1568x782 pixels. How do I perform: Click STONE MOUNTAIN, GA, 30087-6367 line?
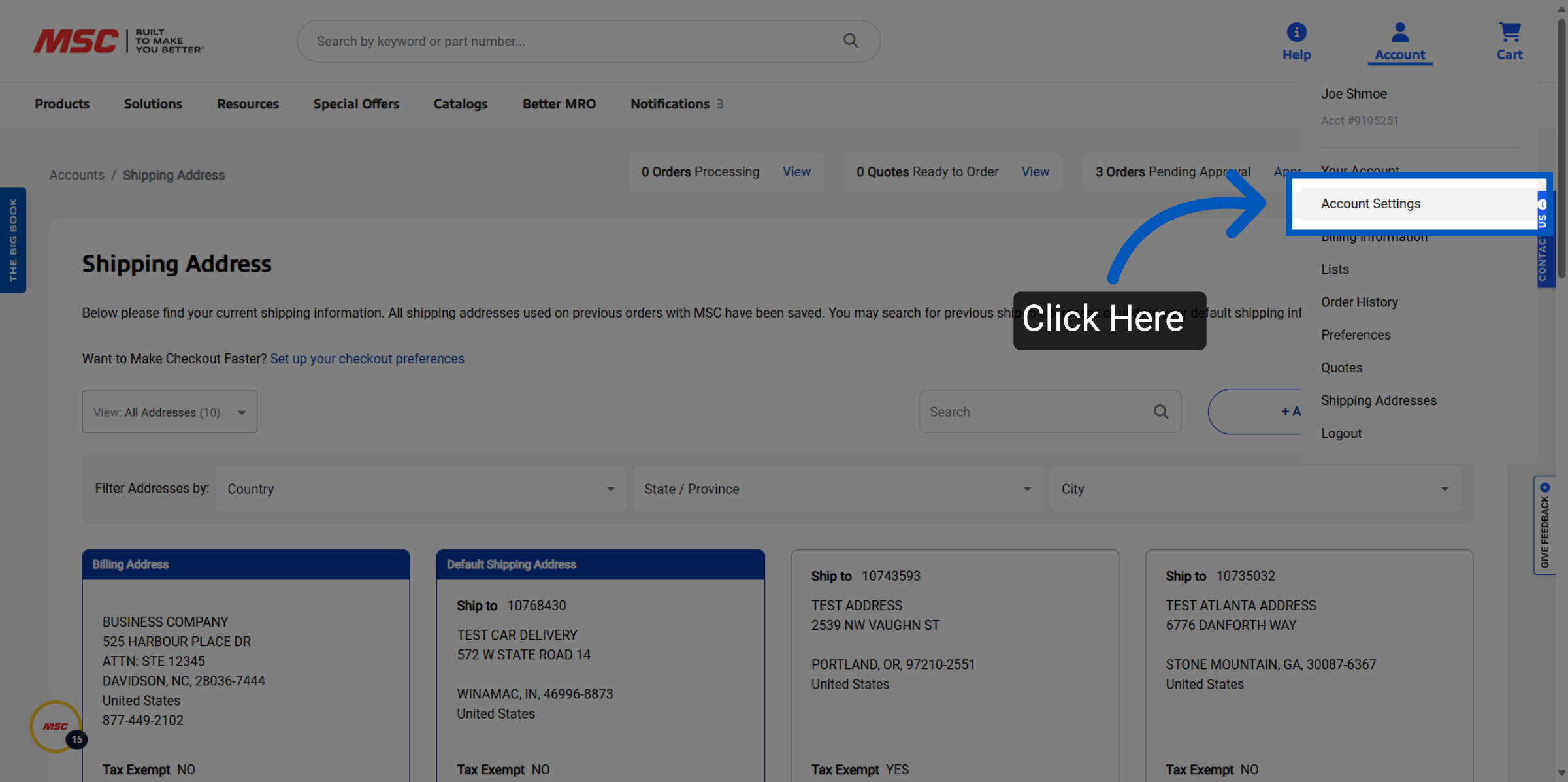tap(1271, 664)
